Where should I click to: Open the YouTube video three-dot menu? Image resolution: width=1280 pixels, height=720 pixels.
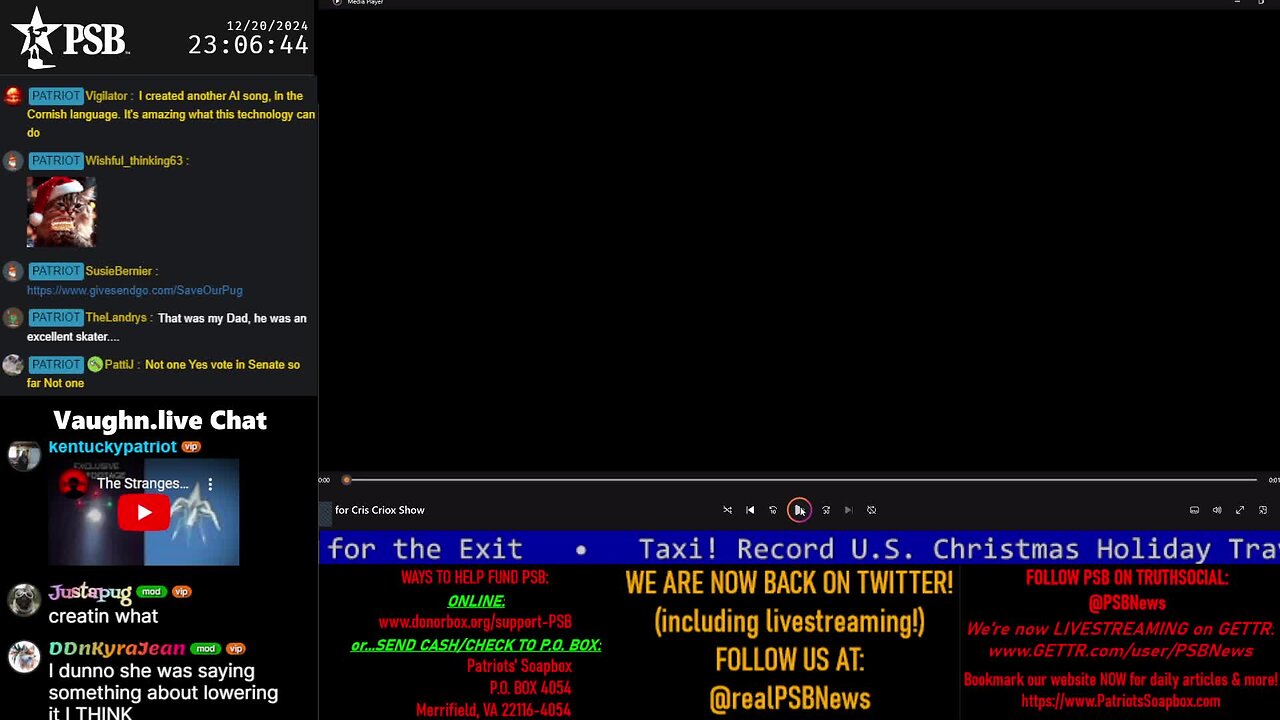pos(210,484)
